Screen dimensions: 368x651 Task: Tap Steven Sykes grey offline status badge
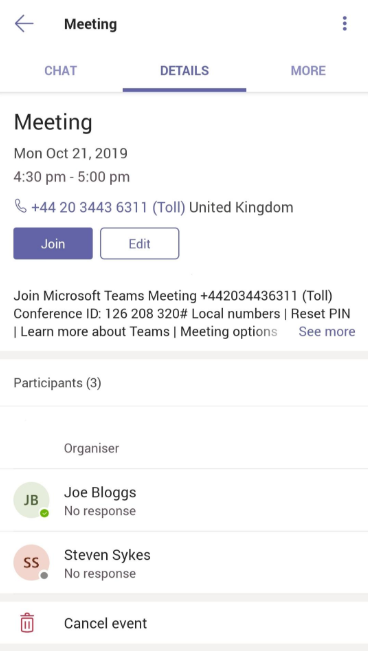pyautogui.click(x=44, y=575)
